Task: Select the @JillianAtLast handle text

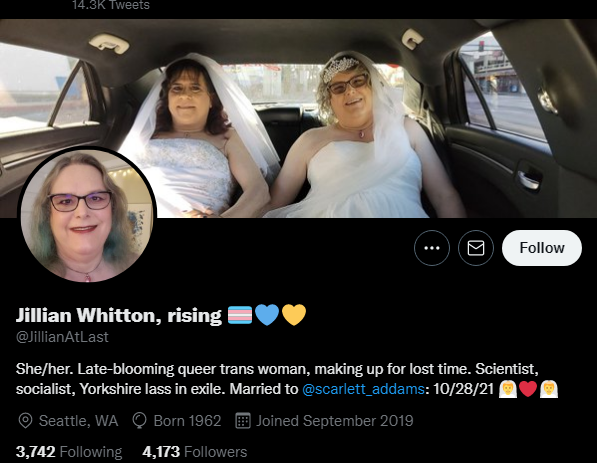Action: tap(62, 337)
